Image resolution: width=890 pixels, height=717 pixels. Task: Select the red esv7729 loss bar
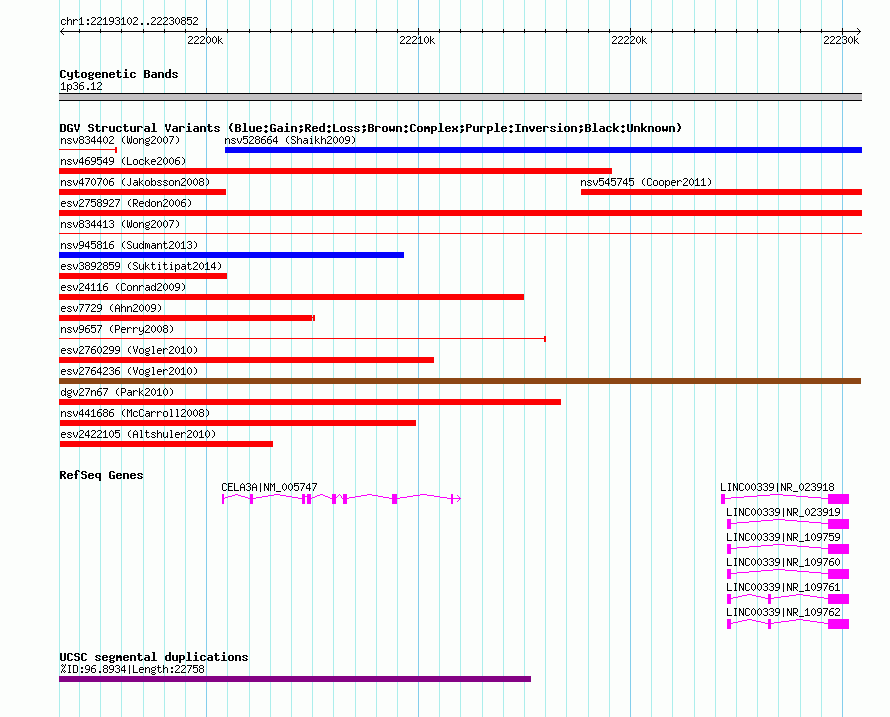tap(187, 318)
